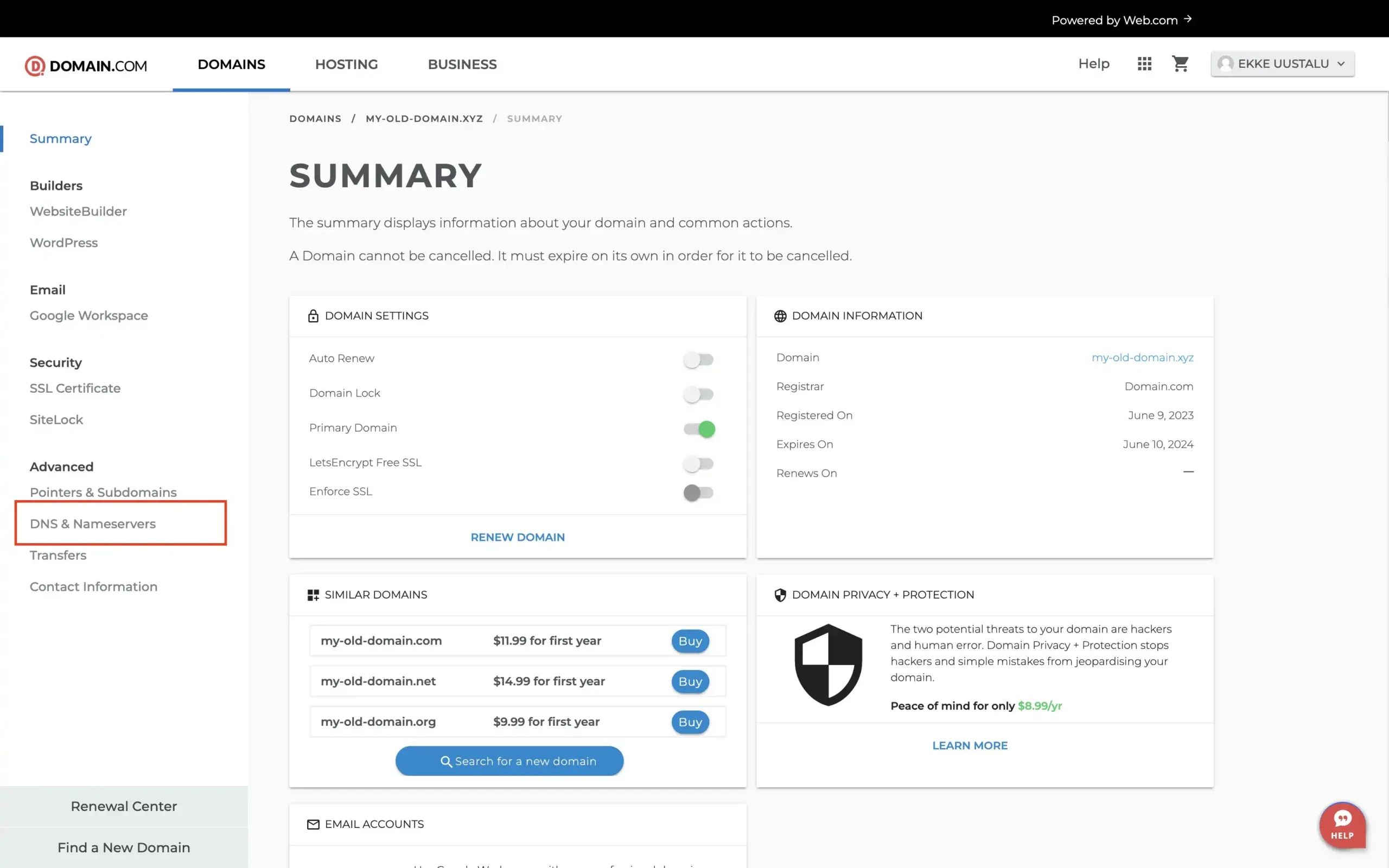Image resolution: width=1389 pixels, height=868 pixels.
Task: Click the Domain Settings lock icon
Action: click(x=313, y=315)
